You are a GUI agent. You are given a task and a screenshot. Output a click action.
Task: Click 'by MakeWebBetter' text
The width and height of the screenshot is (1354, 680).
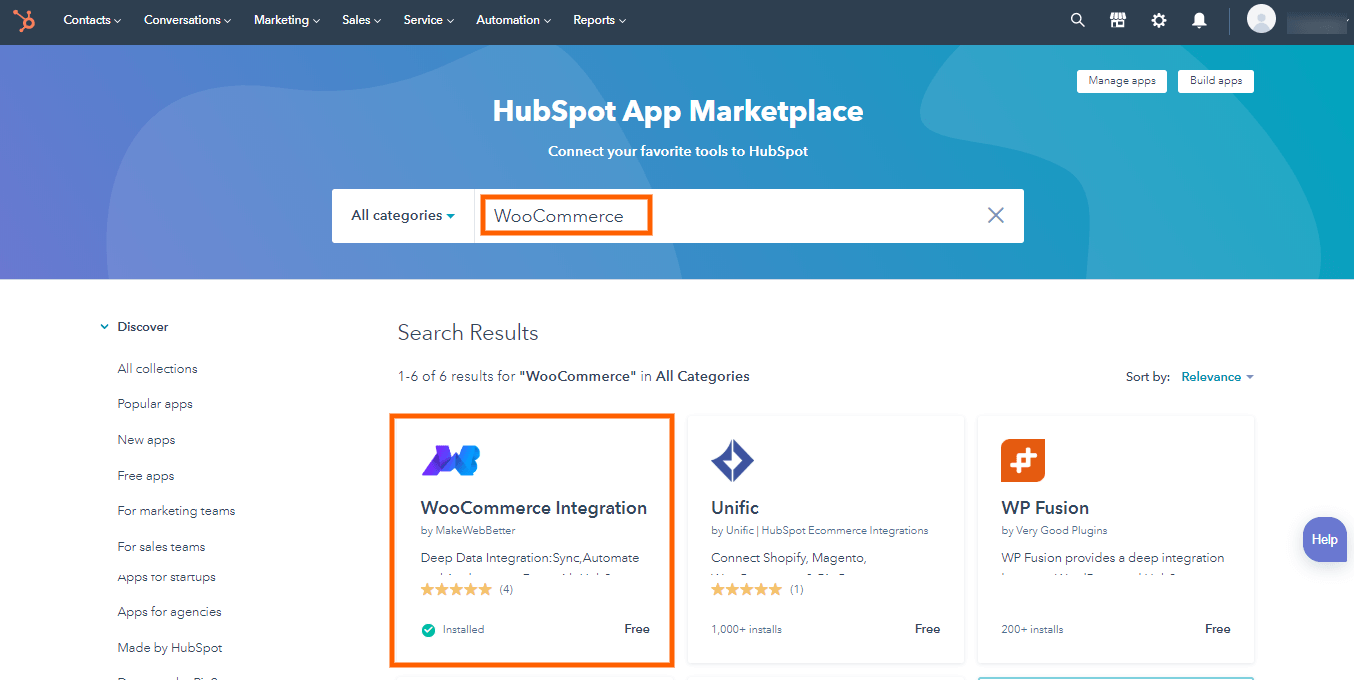tap(468, 531)
